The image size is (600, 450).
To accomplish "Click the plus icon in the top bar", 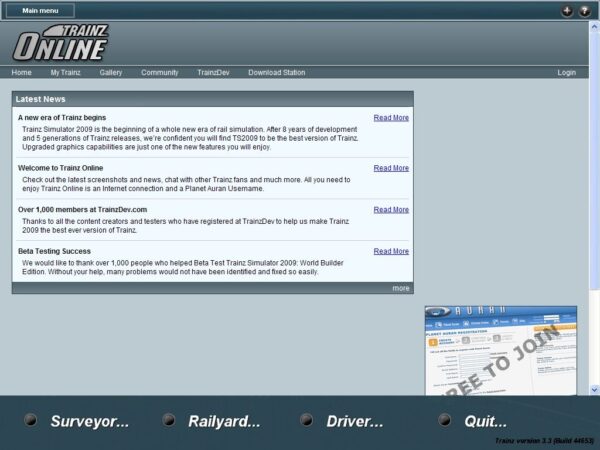I will pos(567,11).
